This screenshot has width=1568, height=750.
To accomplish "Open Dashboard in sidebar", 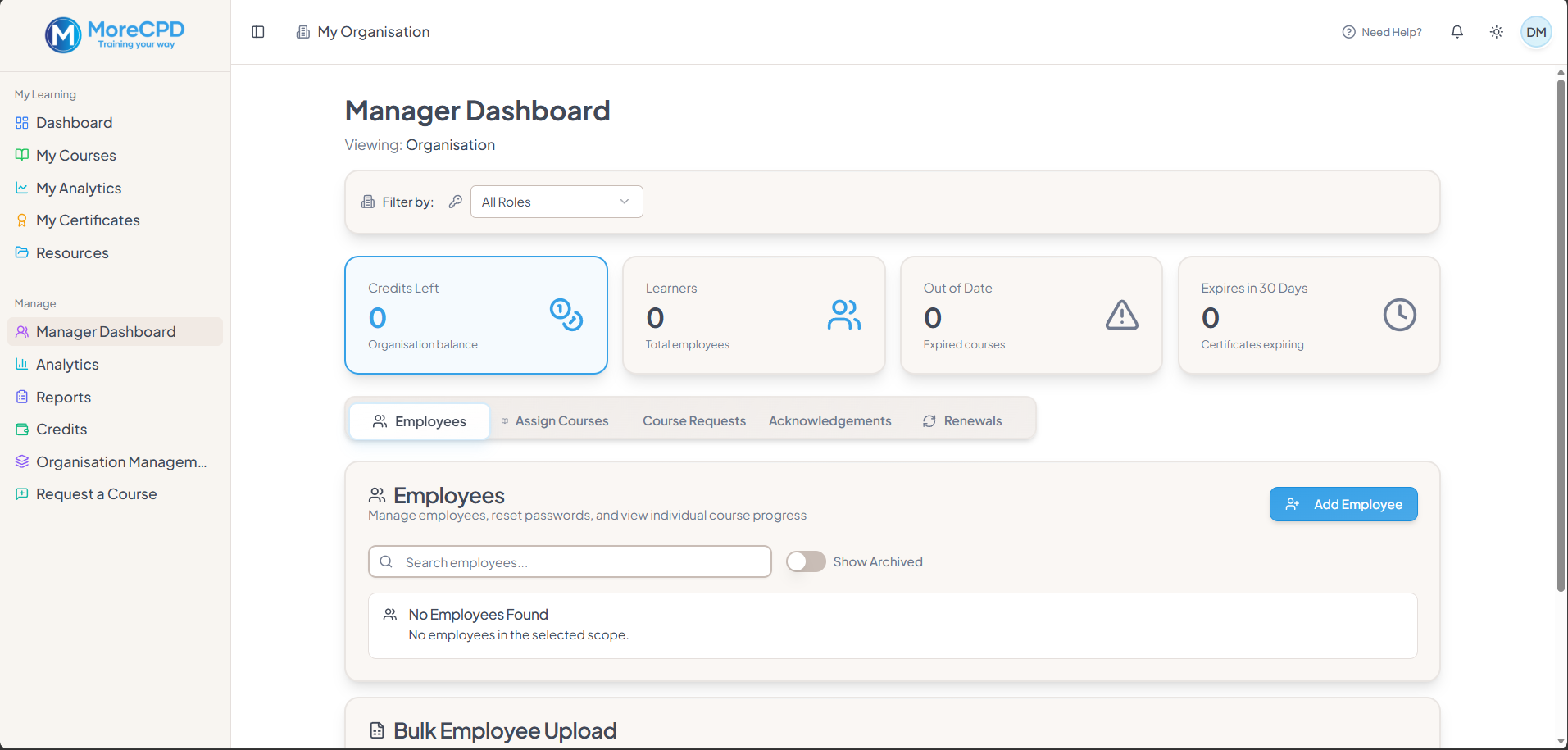I will click(x=115, y=123).
